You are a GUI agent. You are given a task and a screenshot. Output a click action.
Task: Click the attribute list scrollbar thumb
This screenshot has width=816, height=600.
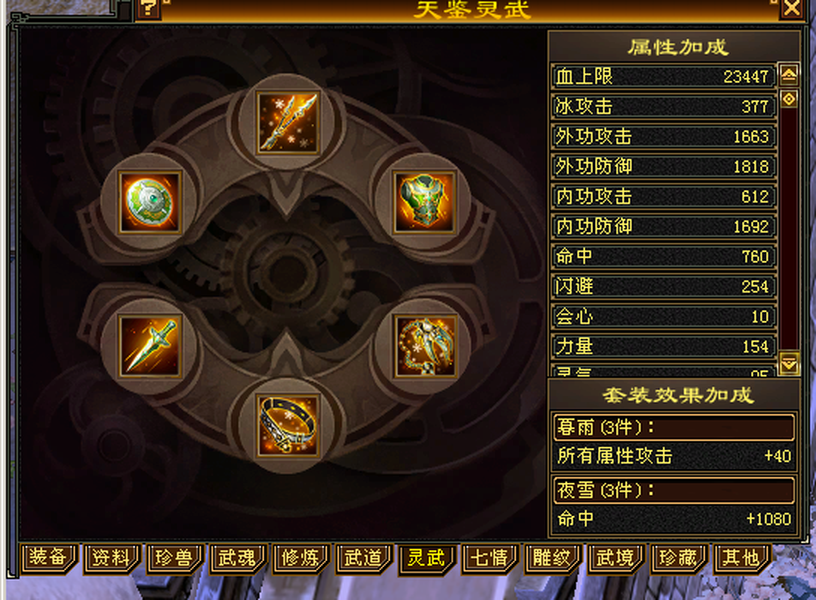click(x=789, y=99)
